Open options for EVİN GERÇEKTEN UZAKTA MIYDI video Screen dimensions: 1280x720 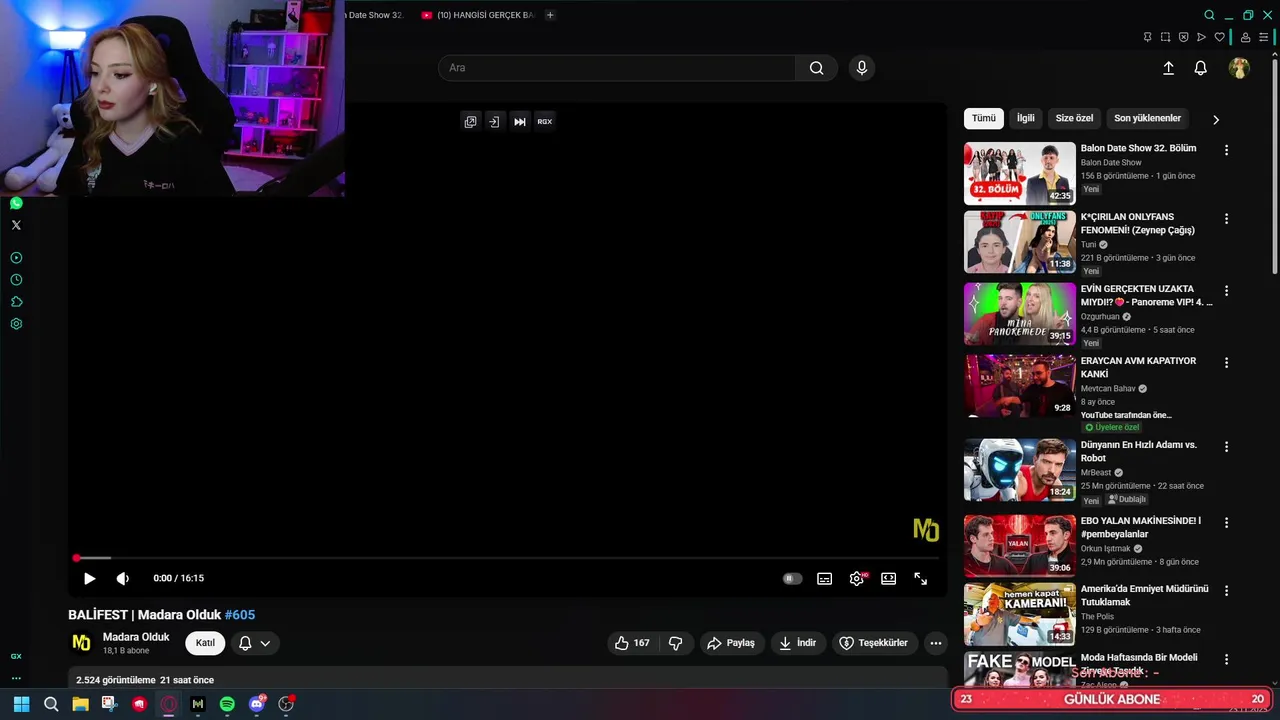(1226, 290)
